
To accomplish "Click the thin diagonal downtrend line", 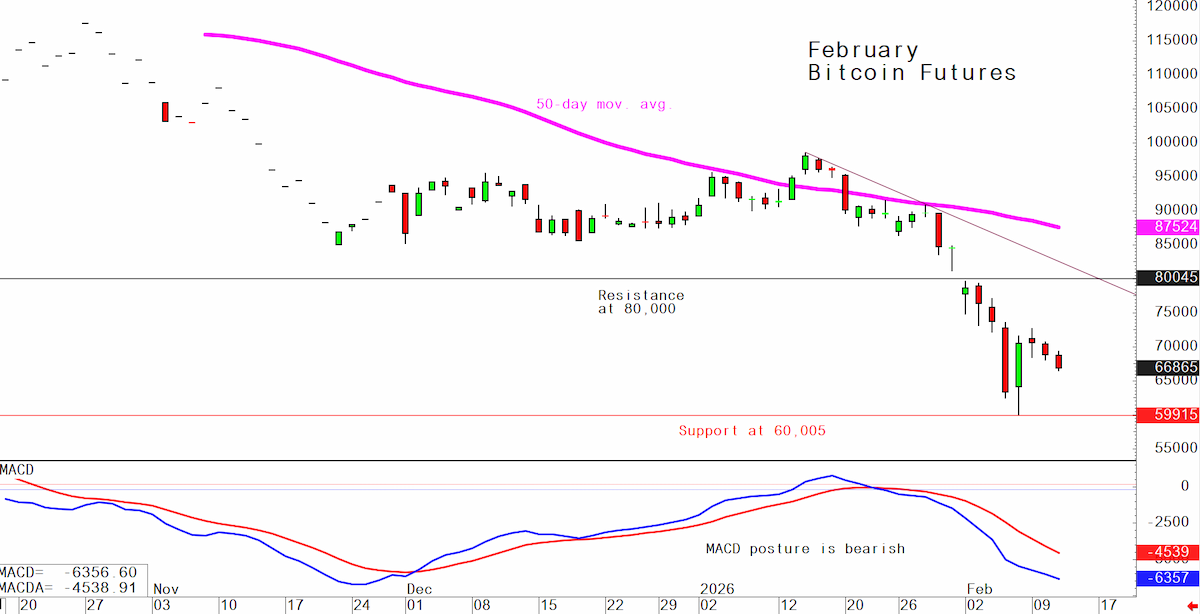I will coord(970,224).
